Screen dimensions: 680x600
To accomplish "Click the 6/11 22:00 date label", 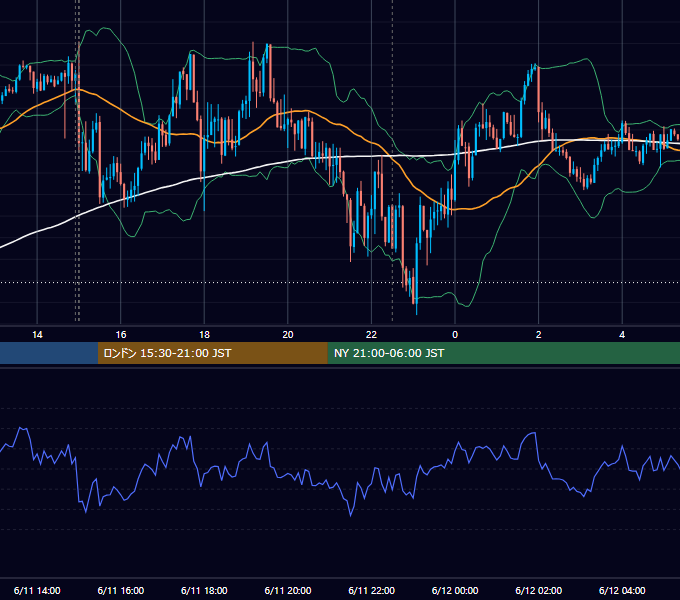I will click(372, 590).
